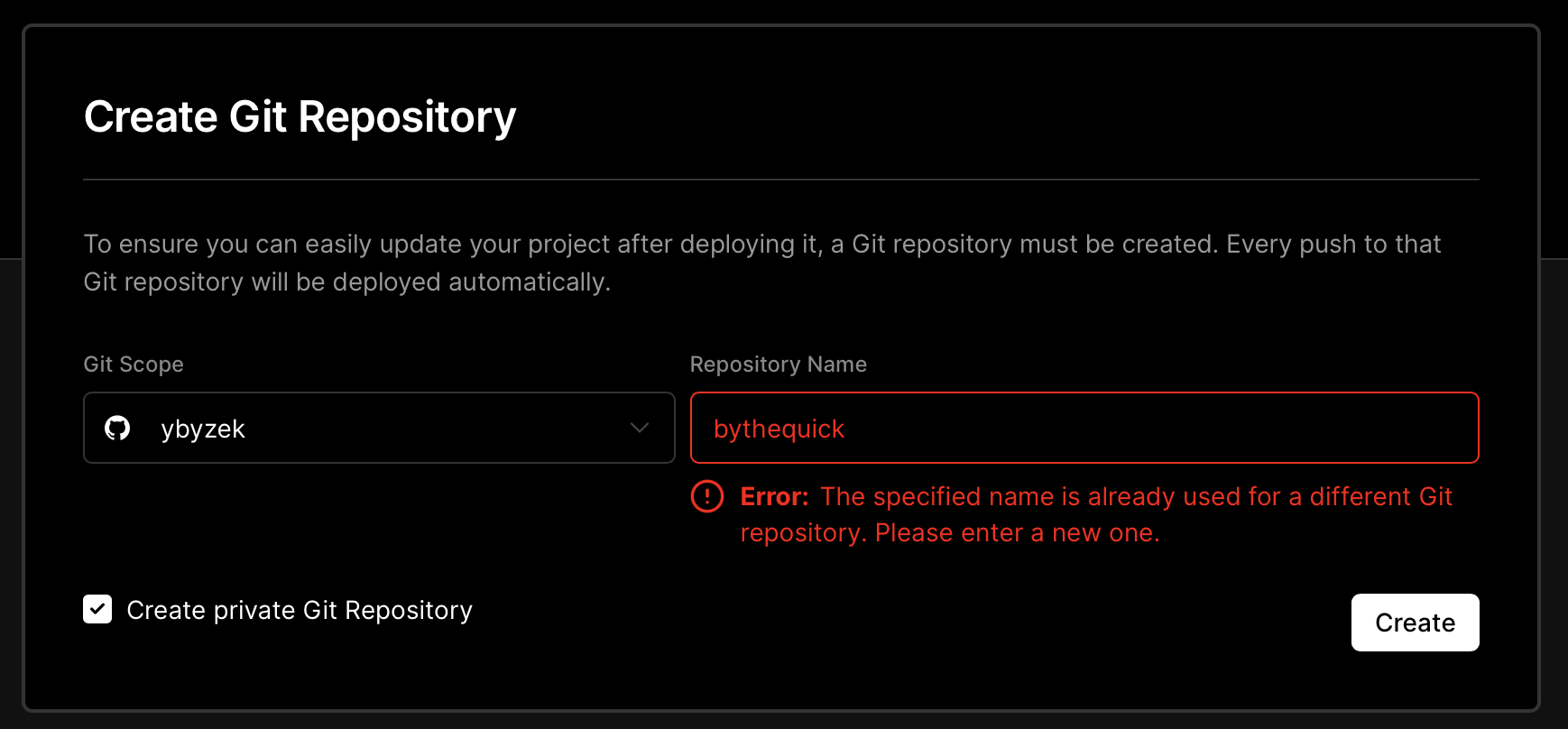Click the "bythequick" text in the field

(x=779, y=429)
